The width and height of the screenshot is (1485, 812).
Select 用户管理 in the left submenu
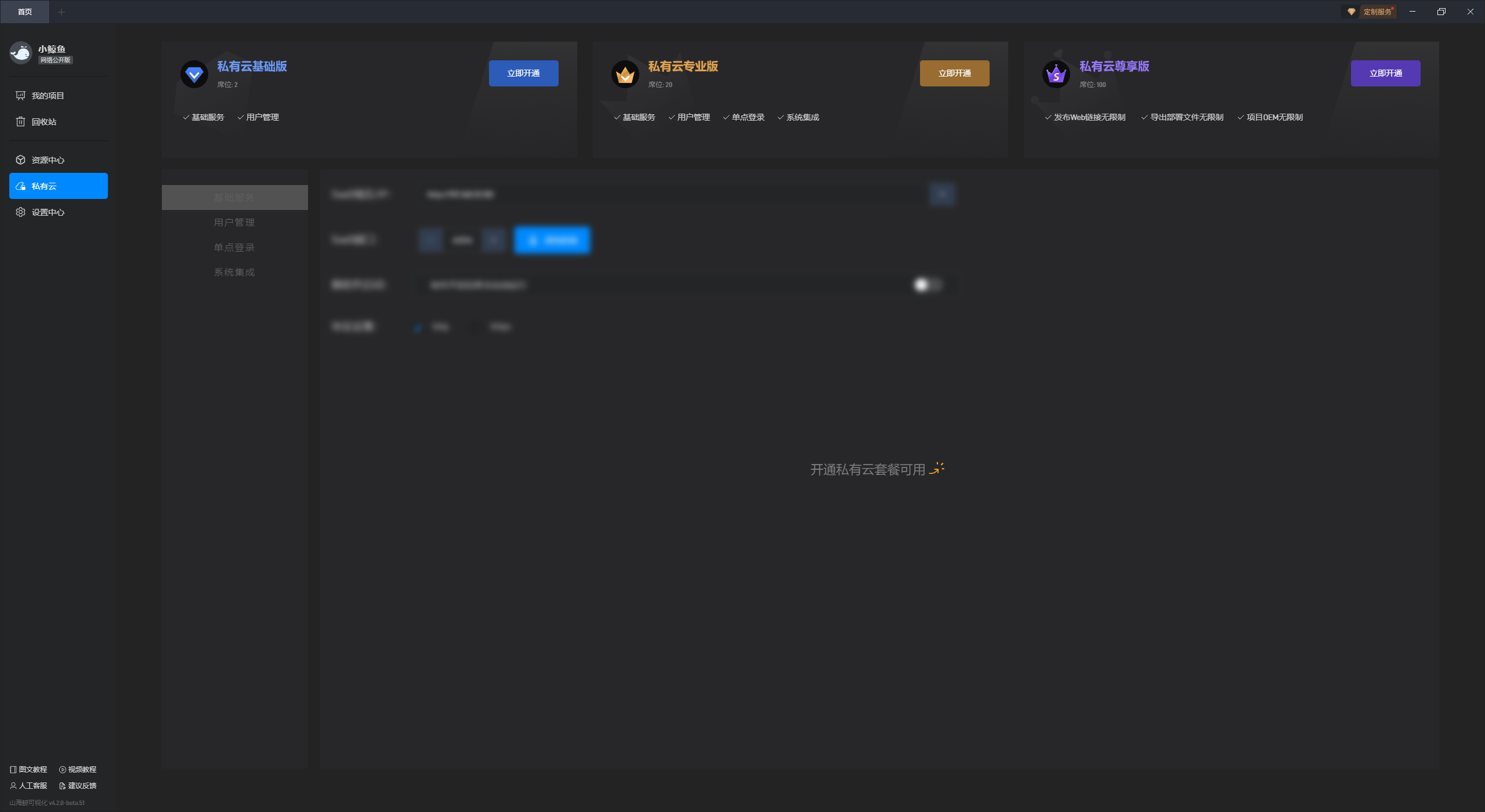tap(234, 223)
